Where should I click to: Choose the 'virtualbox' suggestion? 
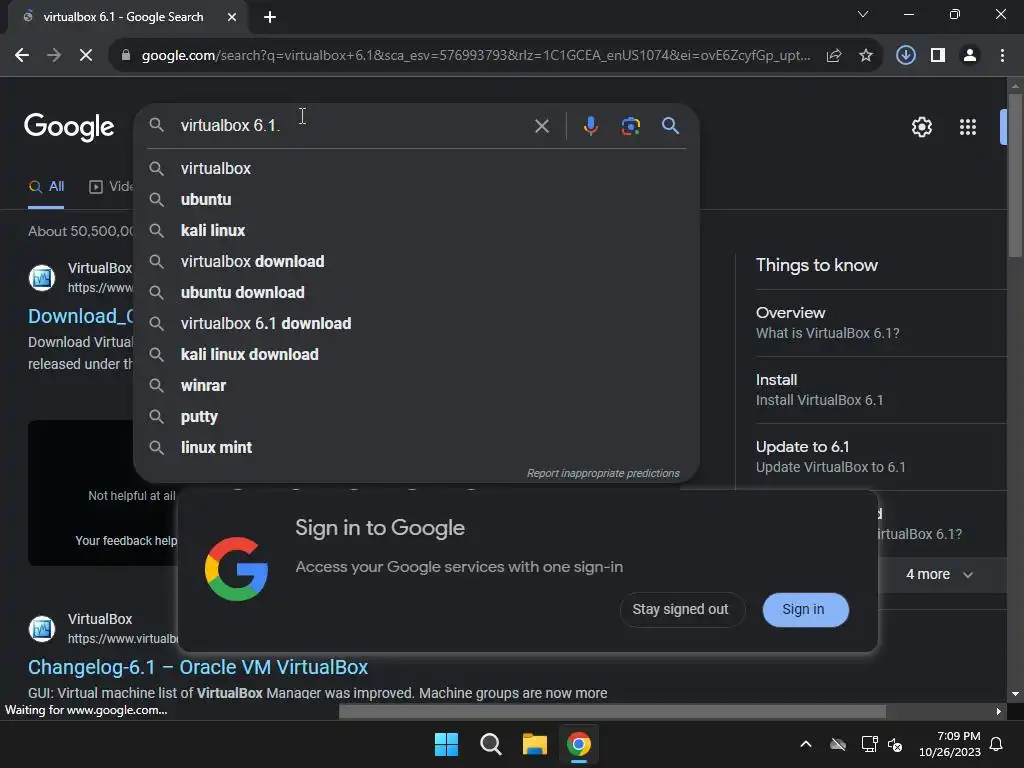(416, 168)
